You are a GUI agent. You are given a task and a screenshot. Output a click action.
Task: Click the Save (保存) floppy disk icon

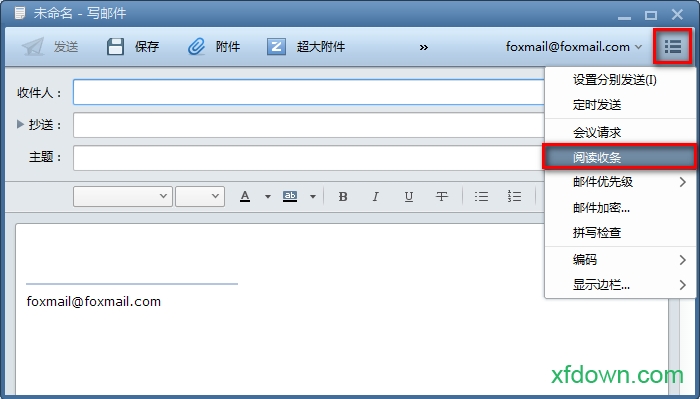[x=115, y=46]
